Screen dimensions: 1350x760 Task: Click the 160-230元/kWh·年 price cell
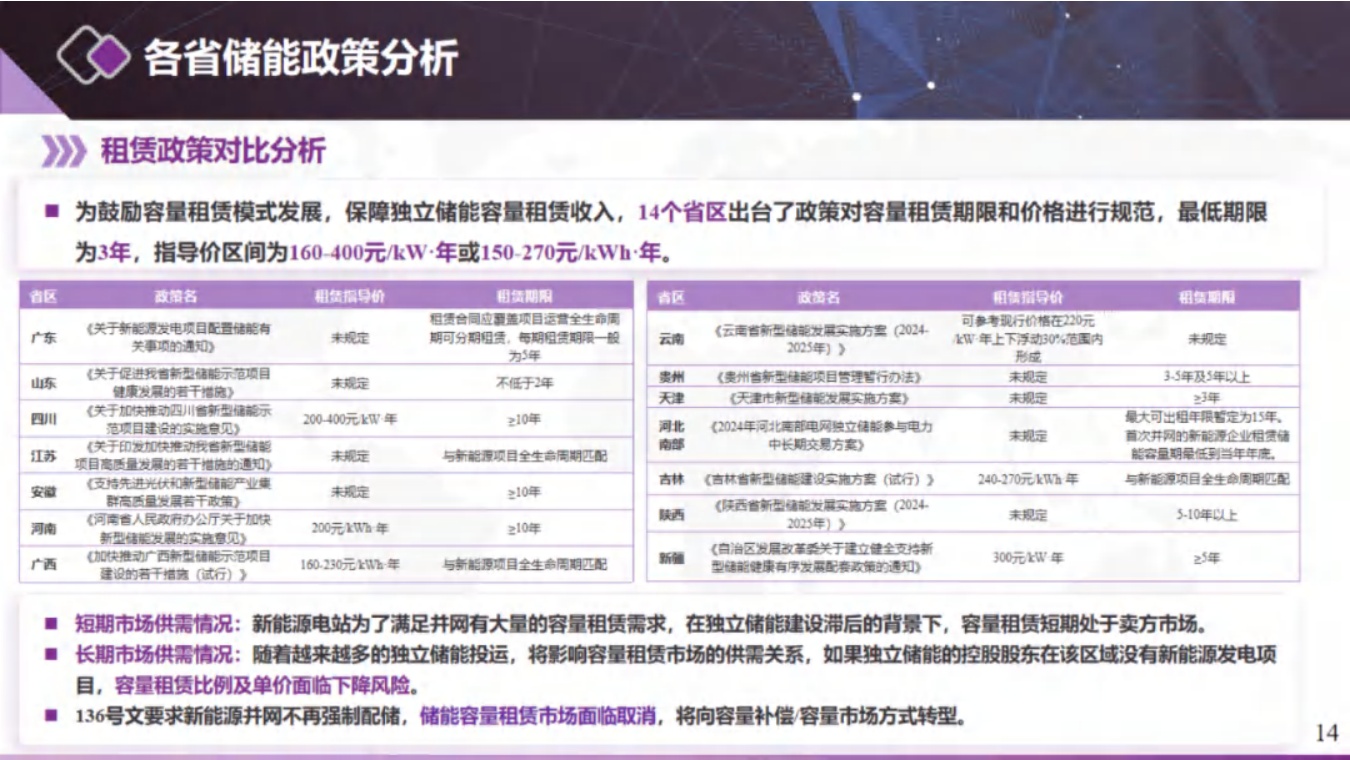349,564
